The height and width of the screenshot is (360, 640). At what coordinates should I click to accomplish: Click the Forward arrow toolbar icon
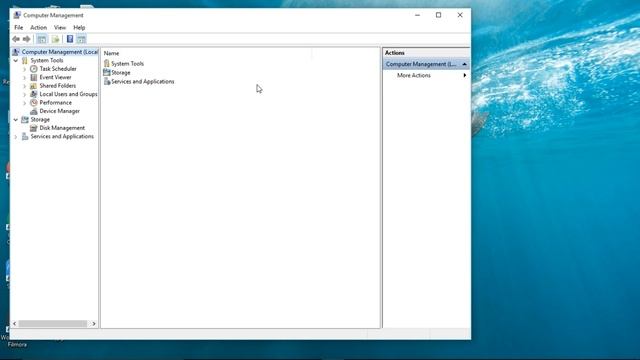27,39
